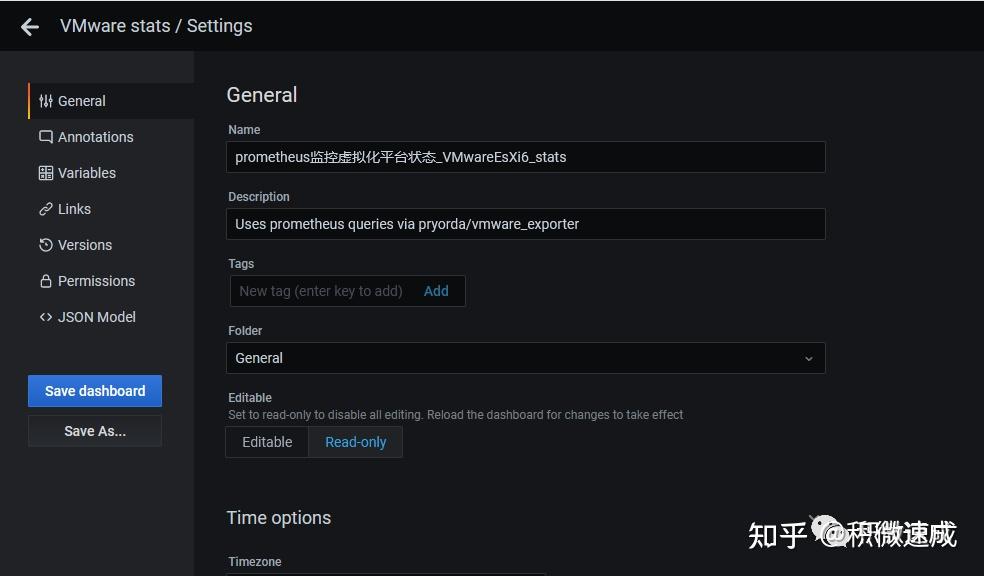
Task: Click the Links chain icon
Action: [x=46, y=209]
